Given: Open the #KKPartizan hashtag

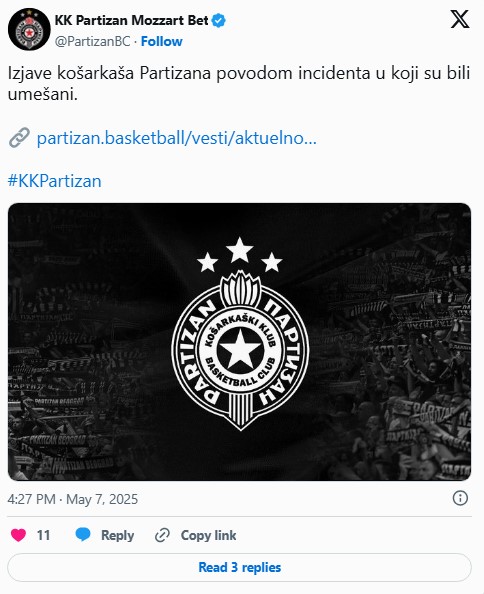Looking at the screenshot, I should 55,181.
